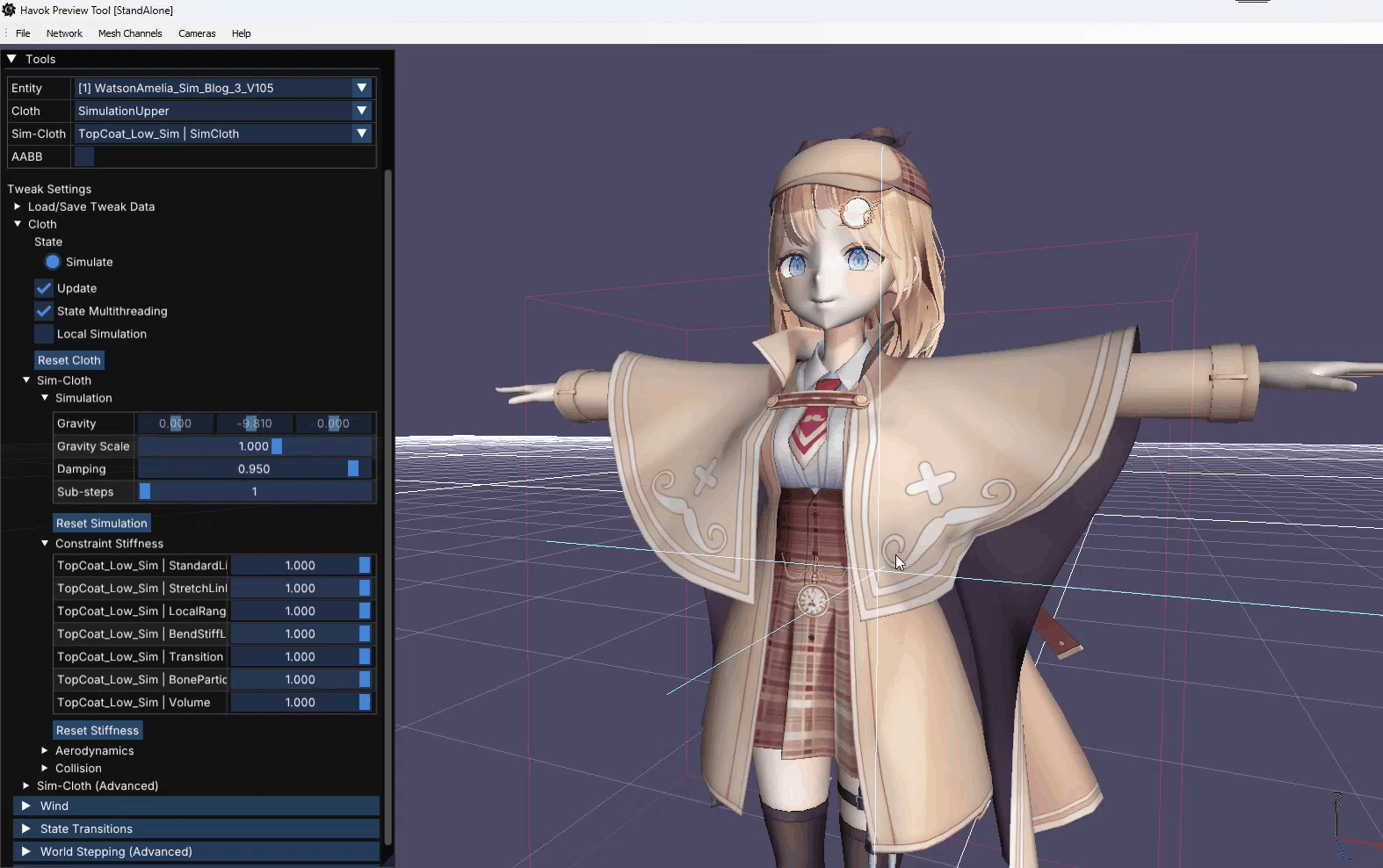The height and width of the screenshot is (868, 1383).
Task: Uncheck the Update checkbox
Action: point(44,288)
